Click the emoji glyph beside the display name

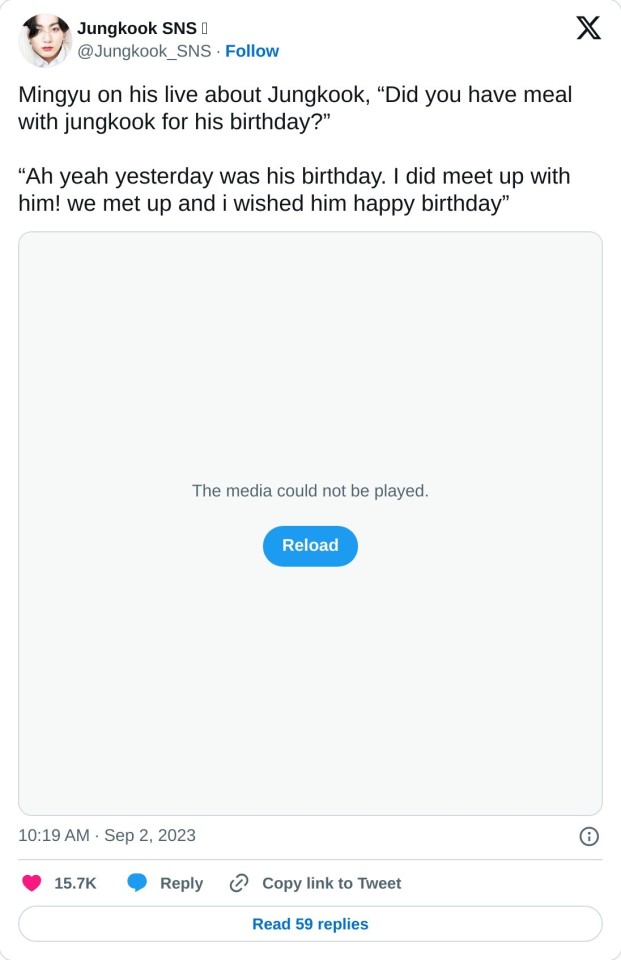204,29
